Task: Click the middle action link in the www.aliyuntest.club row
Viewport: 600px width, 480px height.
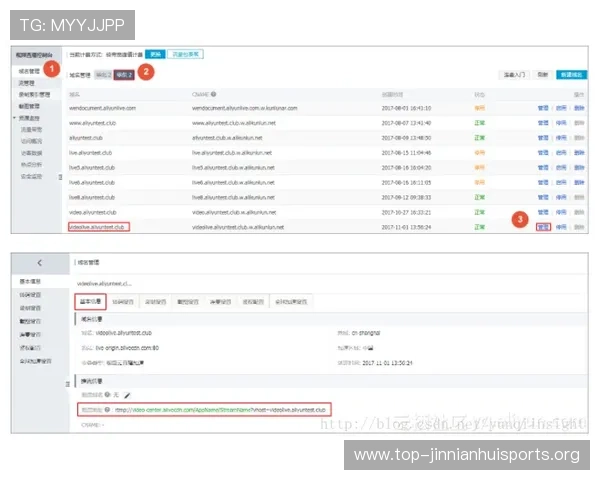Action: (561, 123)
